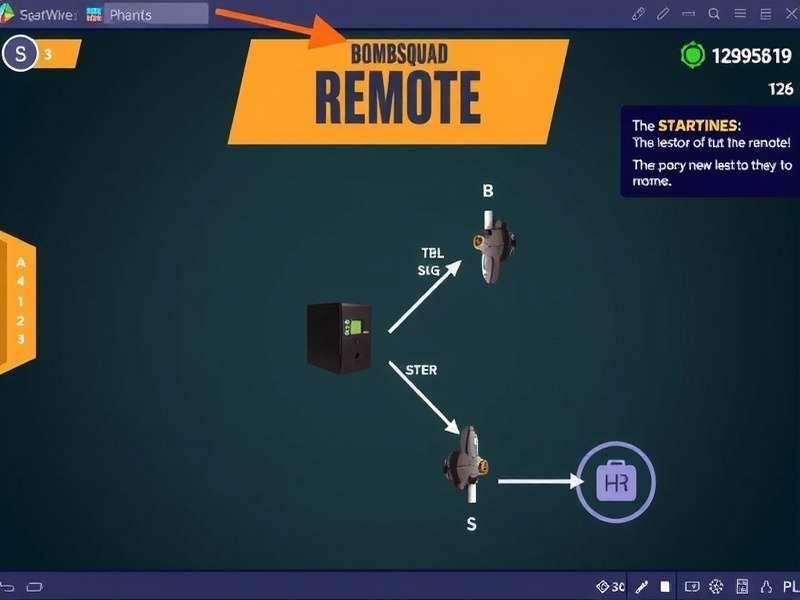Open search with the magnifier icon
Screen dimensions: 800x600
click(714, 14)
